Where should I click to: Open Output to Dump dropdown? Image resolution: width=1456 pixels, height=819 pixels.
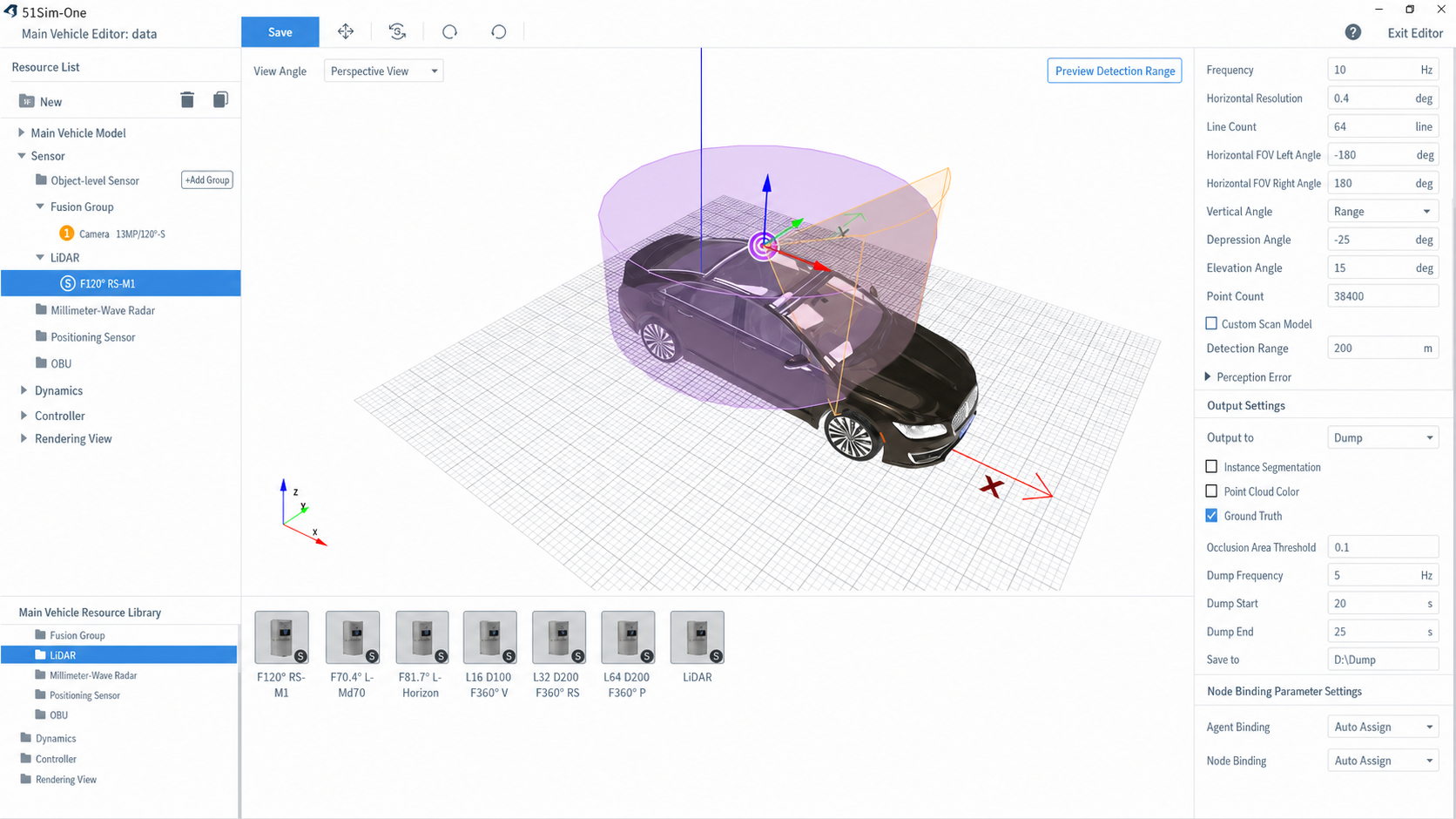click(1382, 437)
